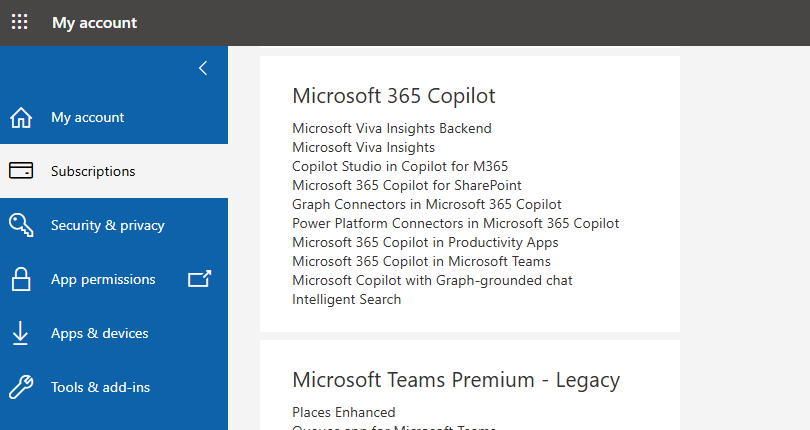
Task: Click Microsoft Copilot with Graph-grounded chat
Action: tap(432, 281)
